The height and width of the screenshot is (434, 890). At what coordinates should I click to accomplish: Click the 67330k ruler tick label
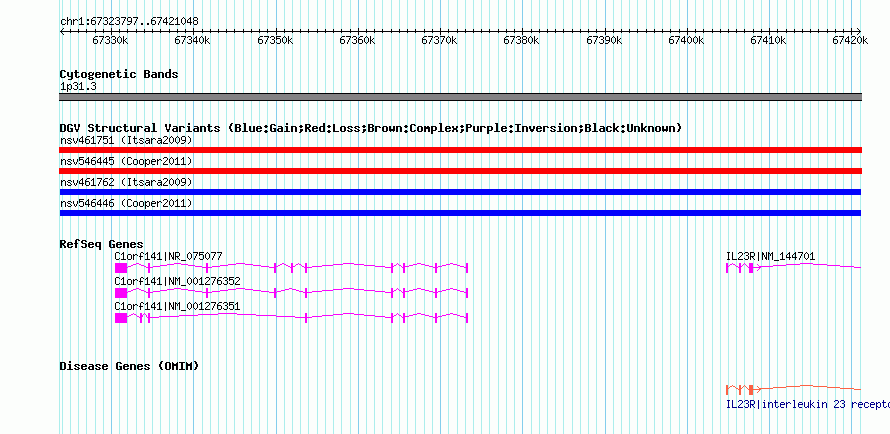pyautogui.click(x=110, y=40)
